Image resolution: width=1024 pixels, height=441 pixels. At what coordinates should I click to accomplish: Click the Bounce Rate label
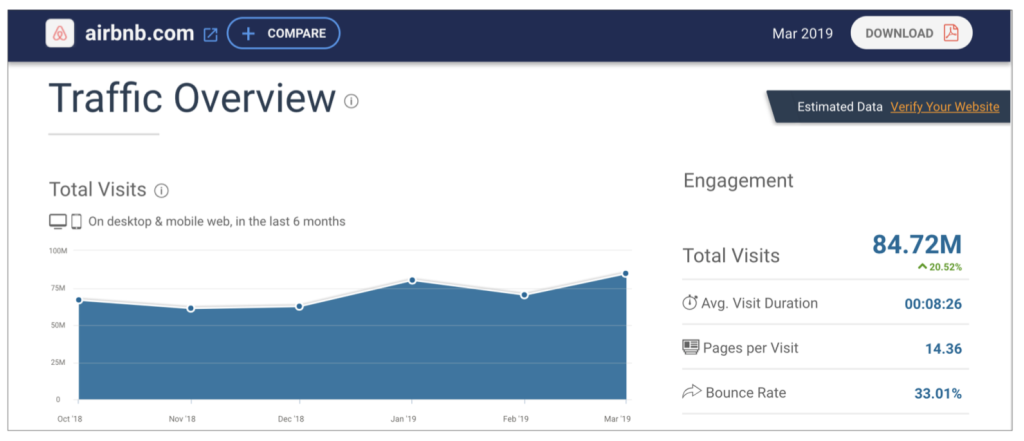(x=746, y=393)
